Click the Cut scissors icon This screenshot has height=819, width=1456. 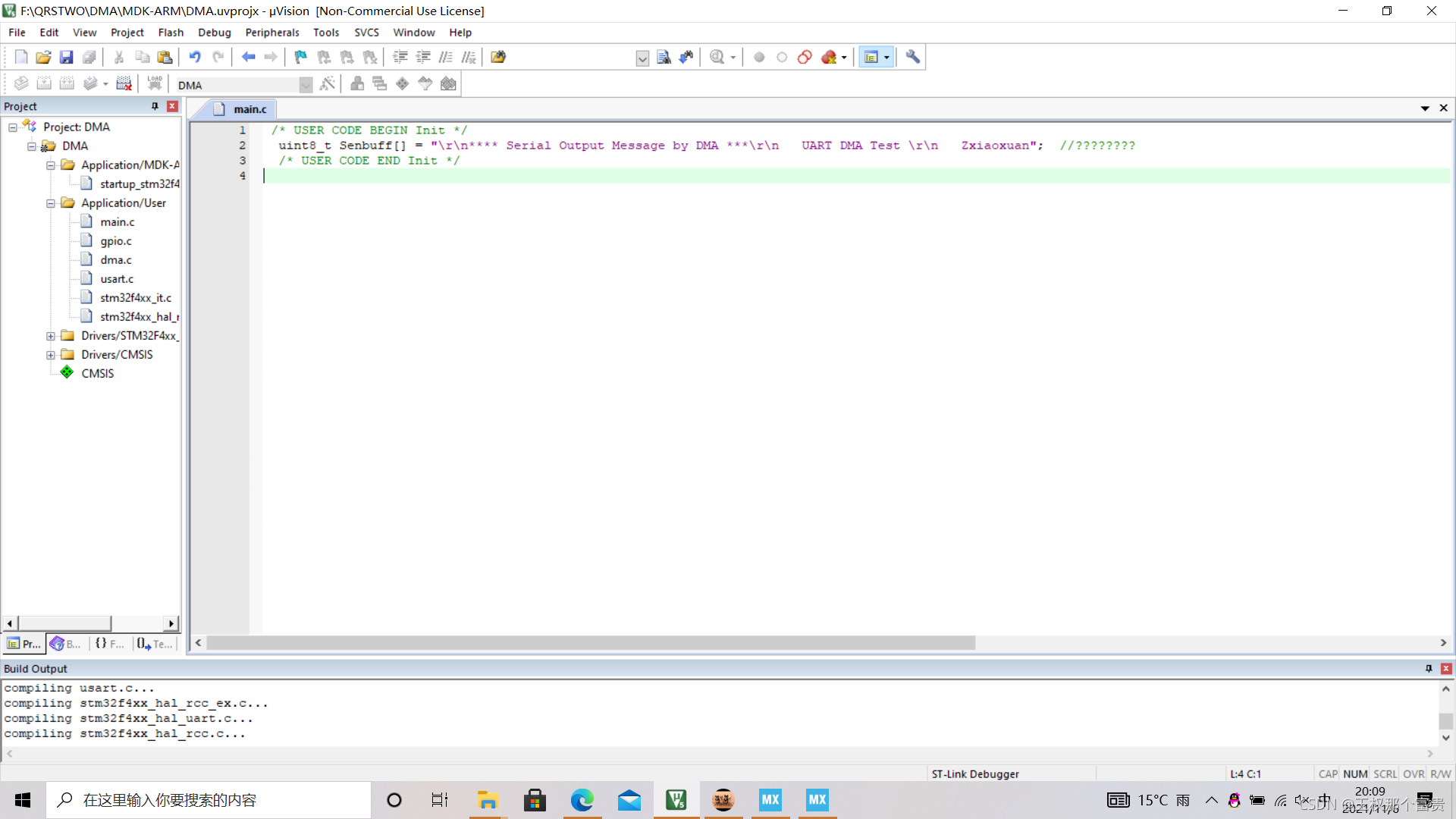119,57
